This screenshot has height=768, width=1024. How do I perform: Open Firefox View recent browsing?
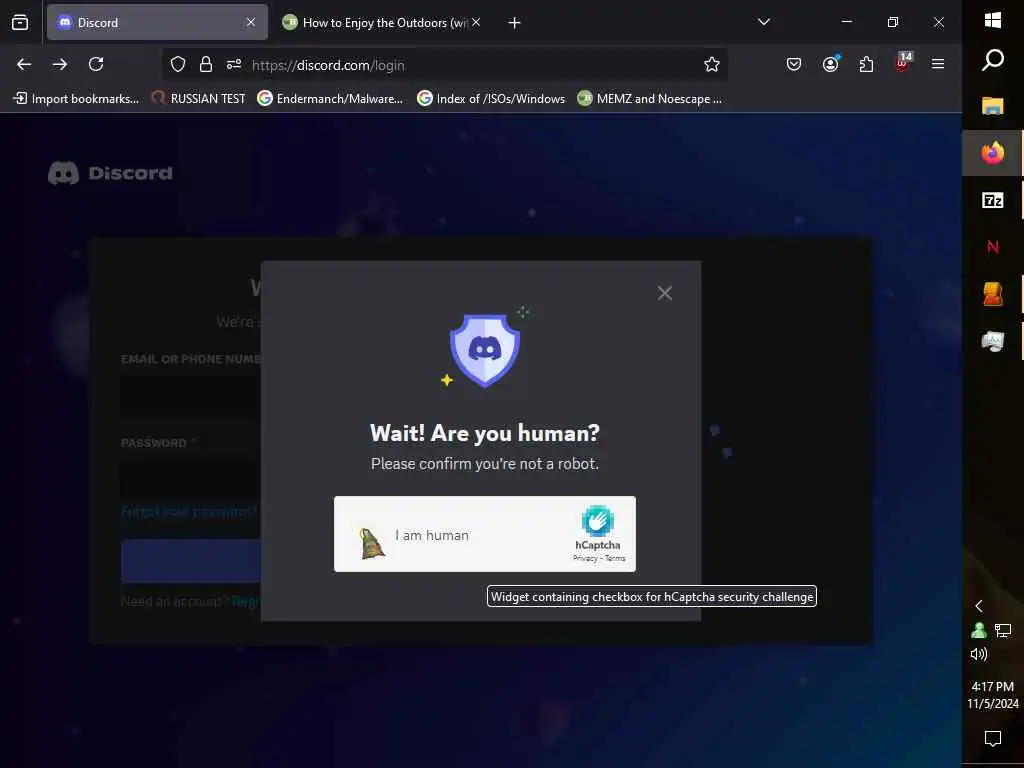[x=20, y=23]
